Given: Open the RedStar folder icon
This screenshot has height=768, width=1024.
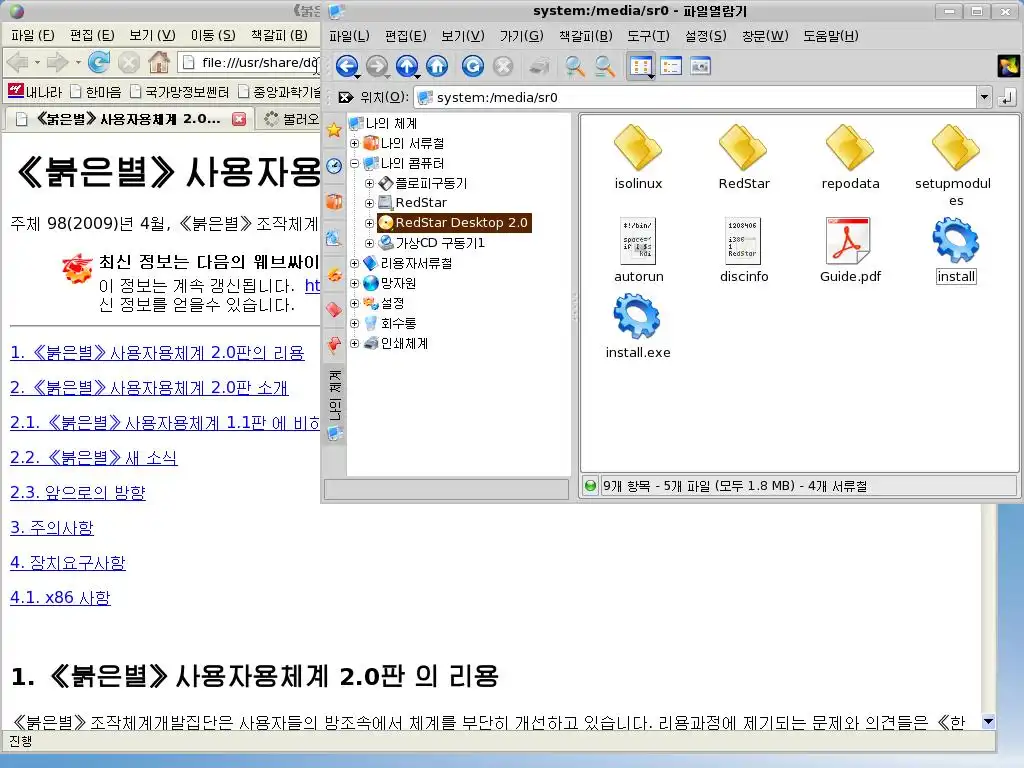Looking at the screenshot, I should coord(744,157).
